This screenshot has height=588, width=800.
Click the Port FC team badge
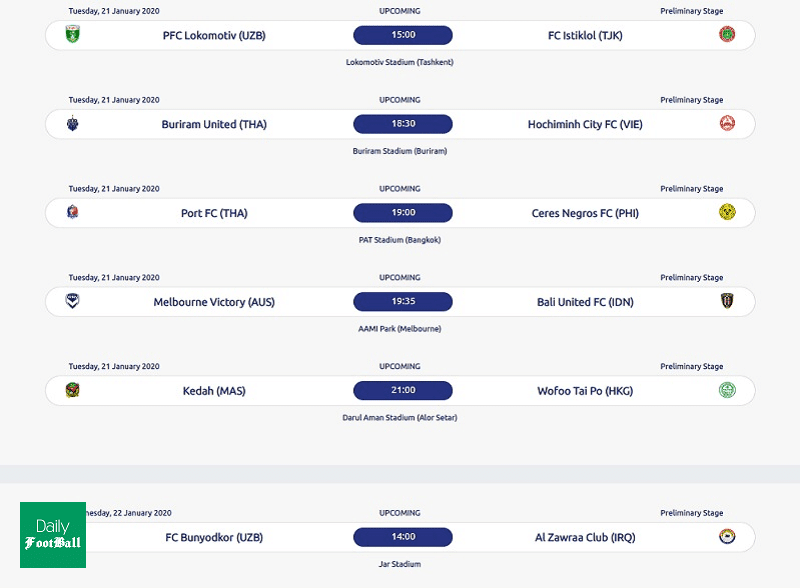(72, 212)
